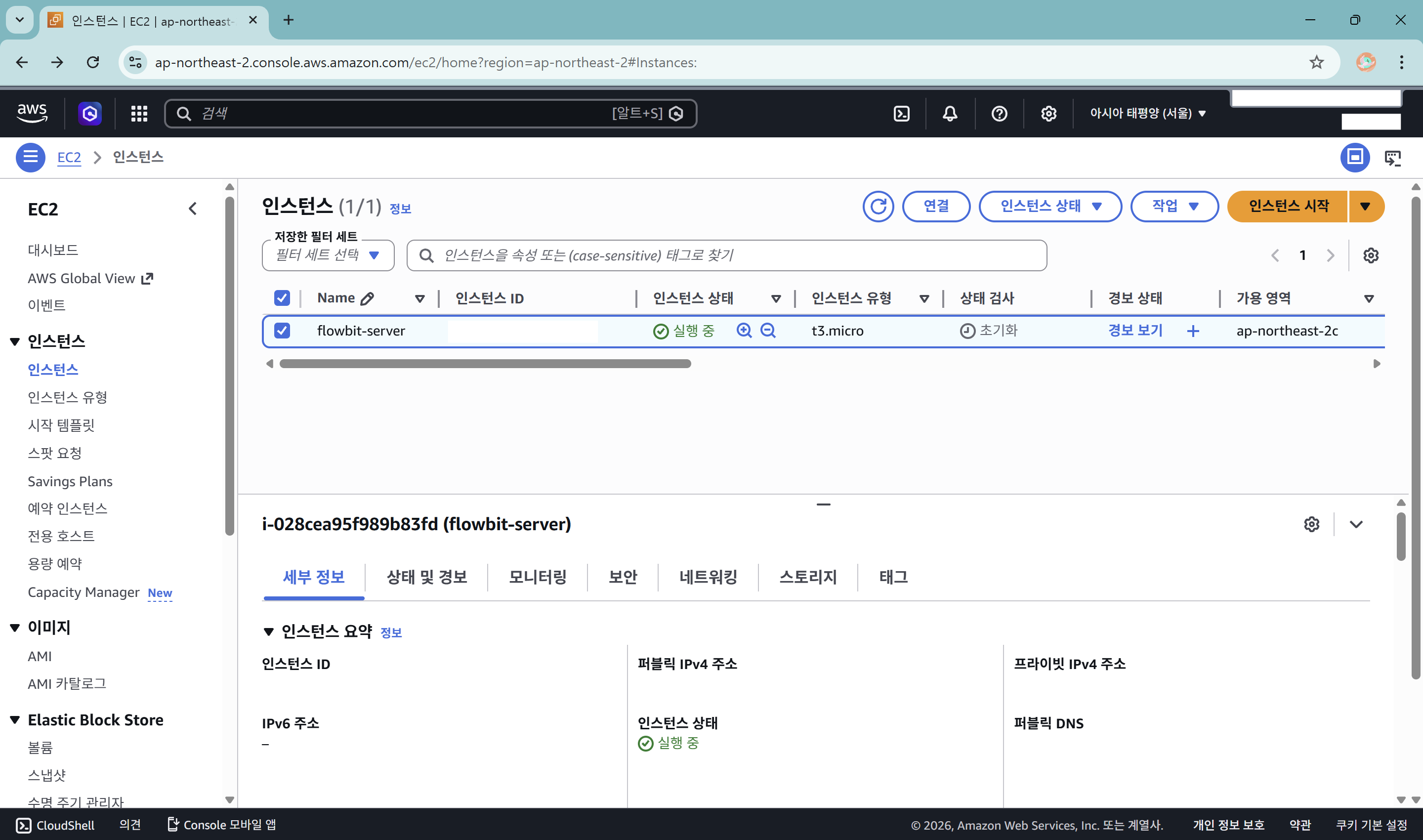Click the 연결 connect button
Image resolution: width=1423 pixels, height=840 pixels.
coord(936,206)
